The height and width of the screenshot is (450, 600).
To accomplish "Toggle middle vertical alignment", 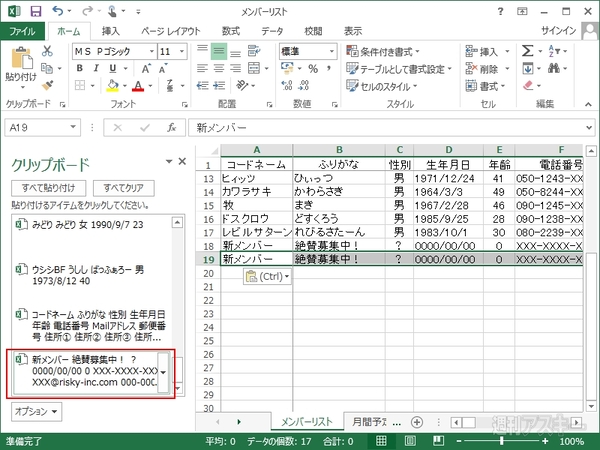I will point(218,51).
